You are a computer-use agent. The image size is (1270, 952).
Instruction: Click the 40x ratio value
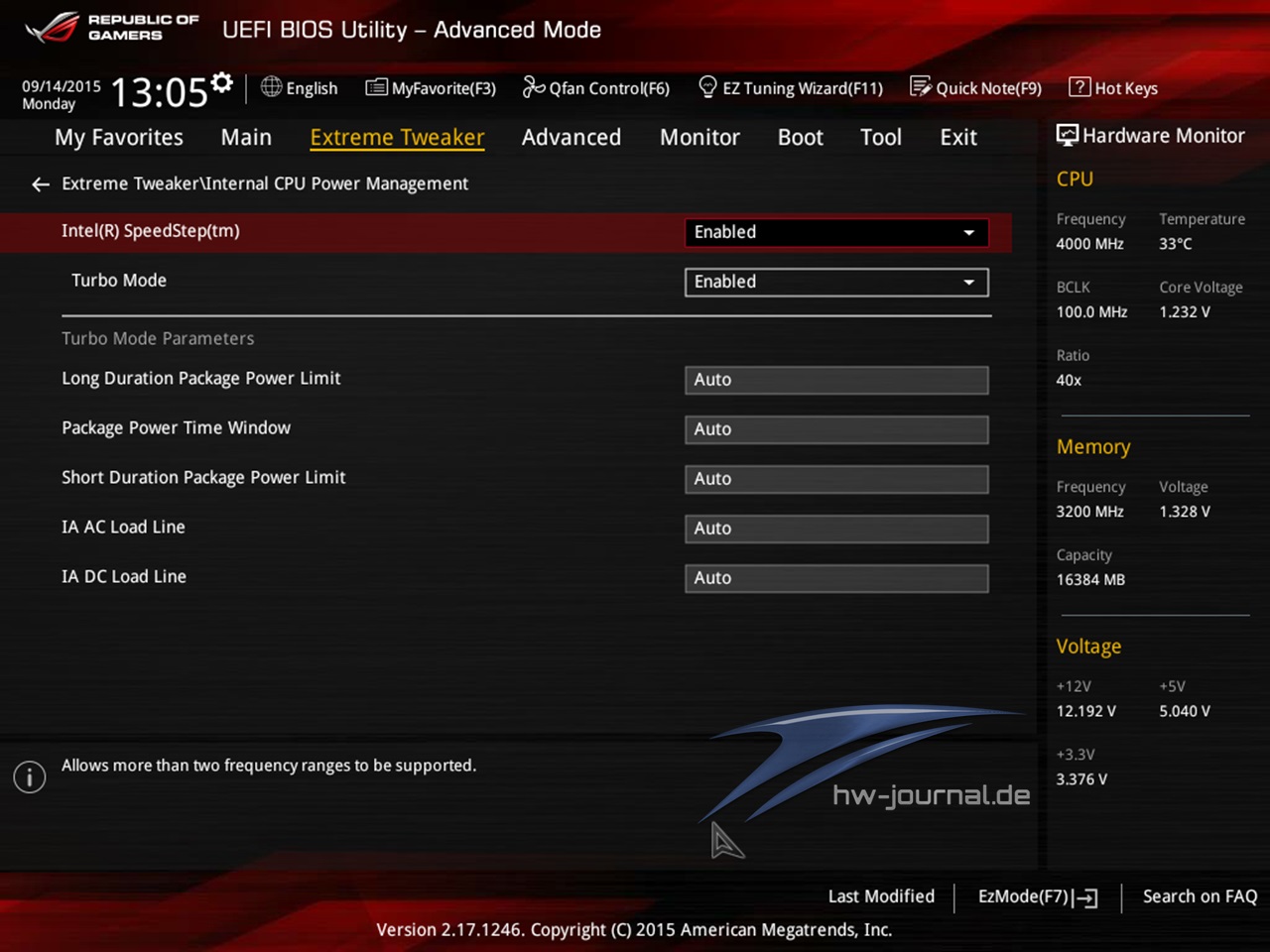(1069, 381)
